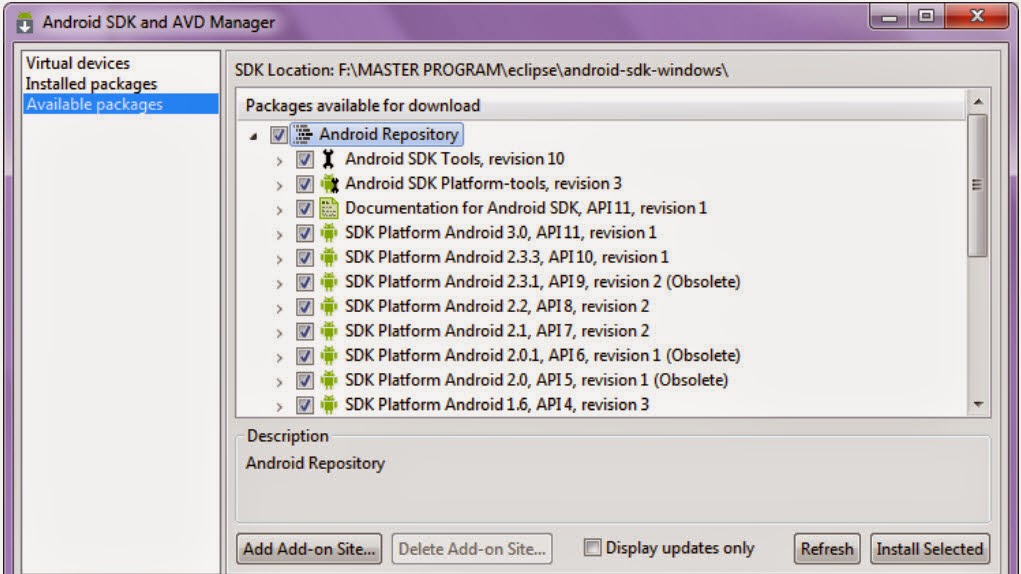The image size is (1021, 574).
Task: Click android icon for Android 2.2 API 8
Action: [x=329, y=307]
